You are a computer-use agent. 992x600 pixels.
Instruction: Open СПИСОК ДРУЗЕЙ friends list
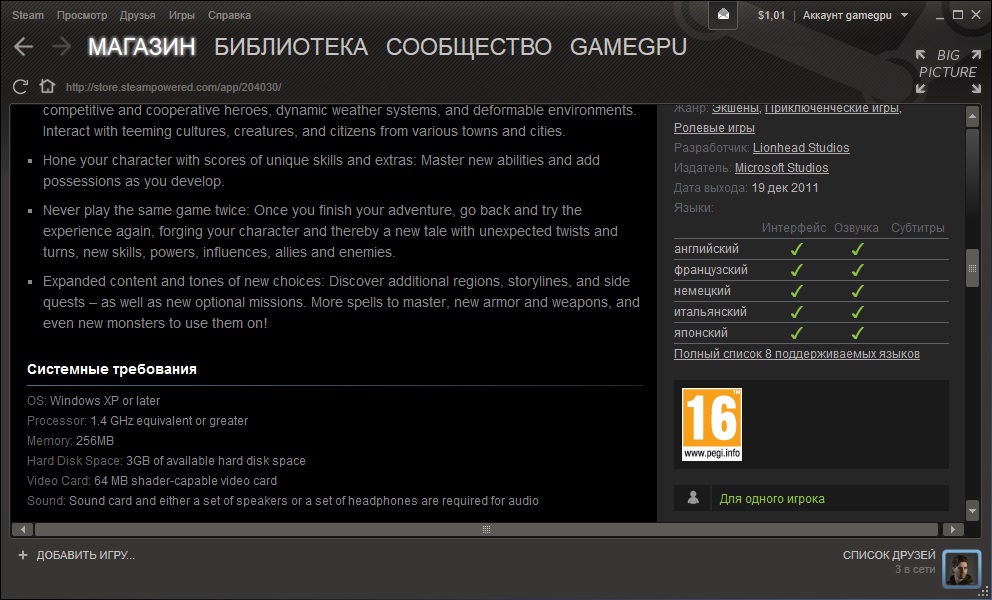click(x=889, y=555)
